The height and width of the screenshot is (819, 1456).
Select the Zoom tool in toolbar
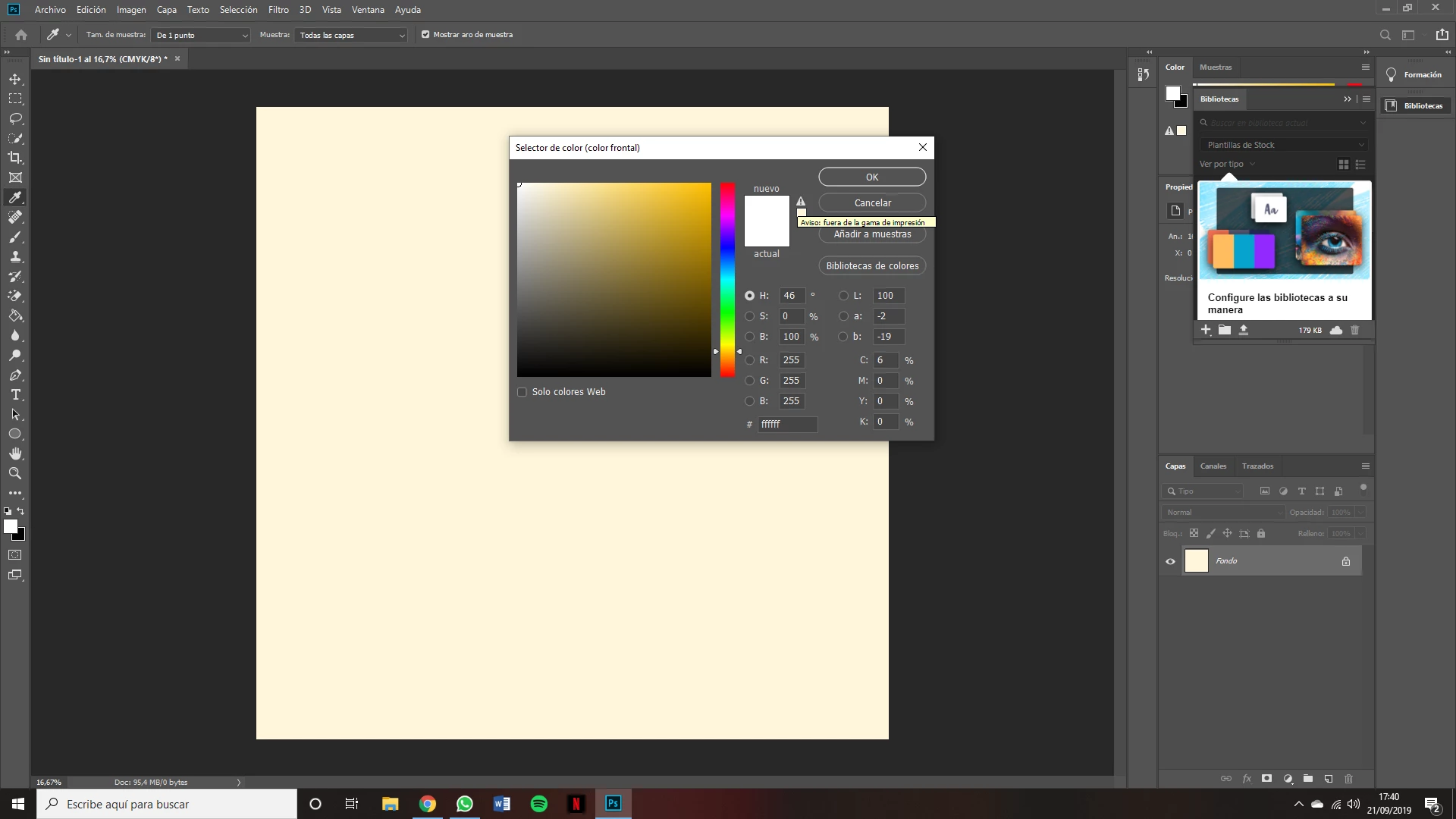(15, 473)
